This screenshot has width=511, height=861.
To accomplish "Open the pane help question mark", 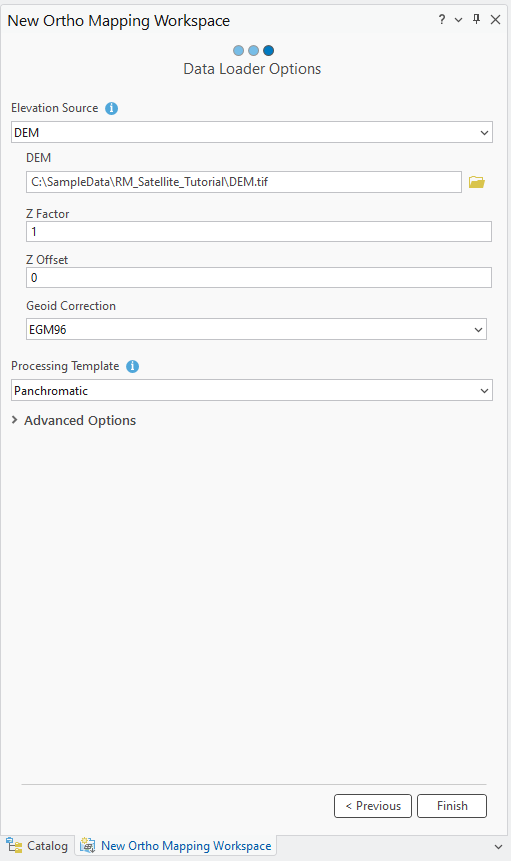I will tap(442, 20).
